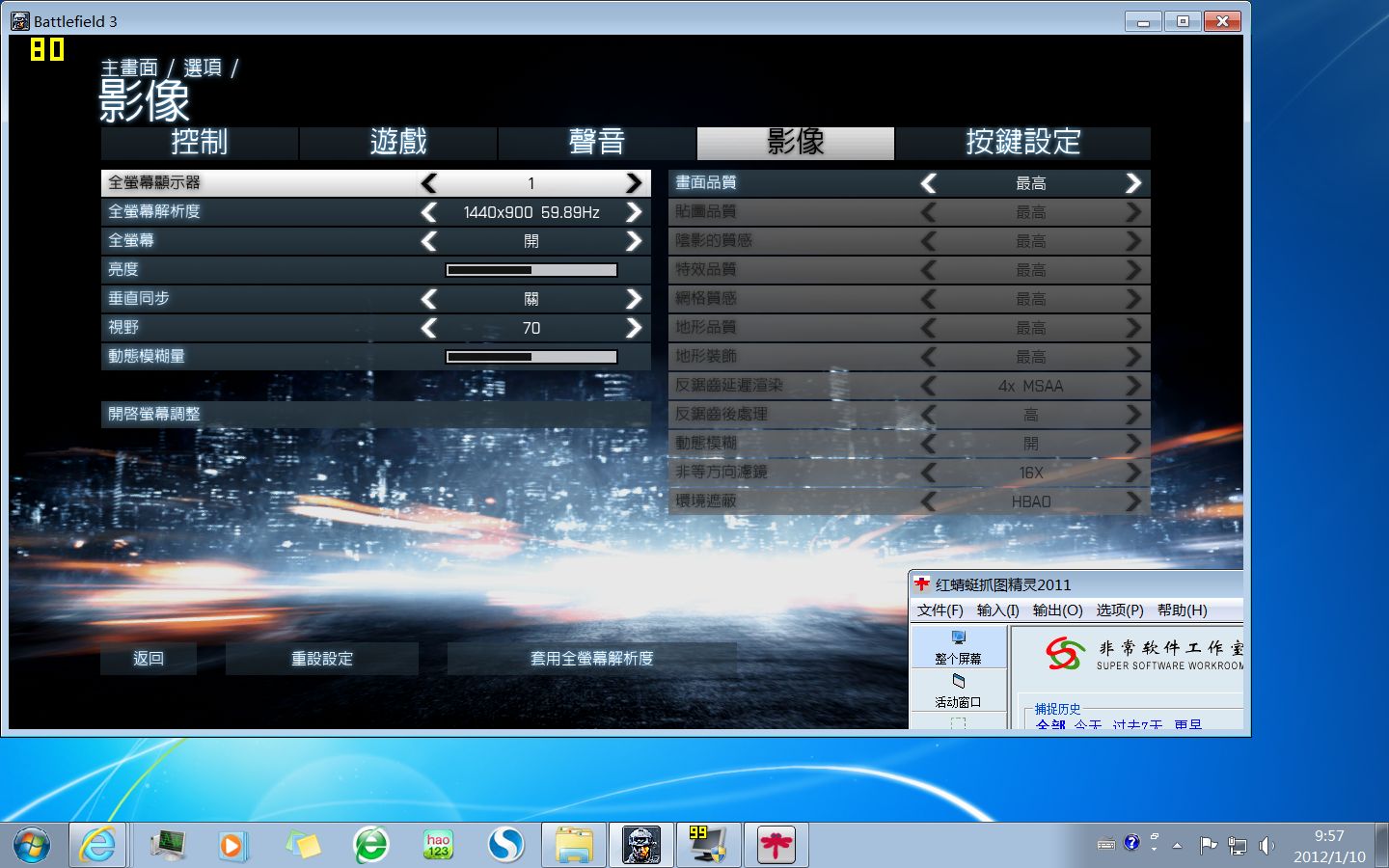Viewport: 1389px width, 868px height.
Task: Open the 按鍵設定 key bindings tab
Action: (x=1023, y=143)
